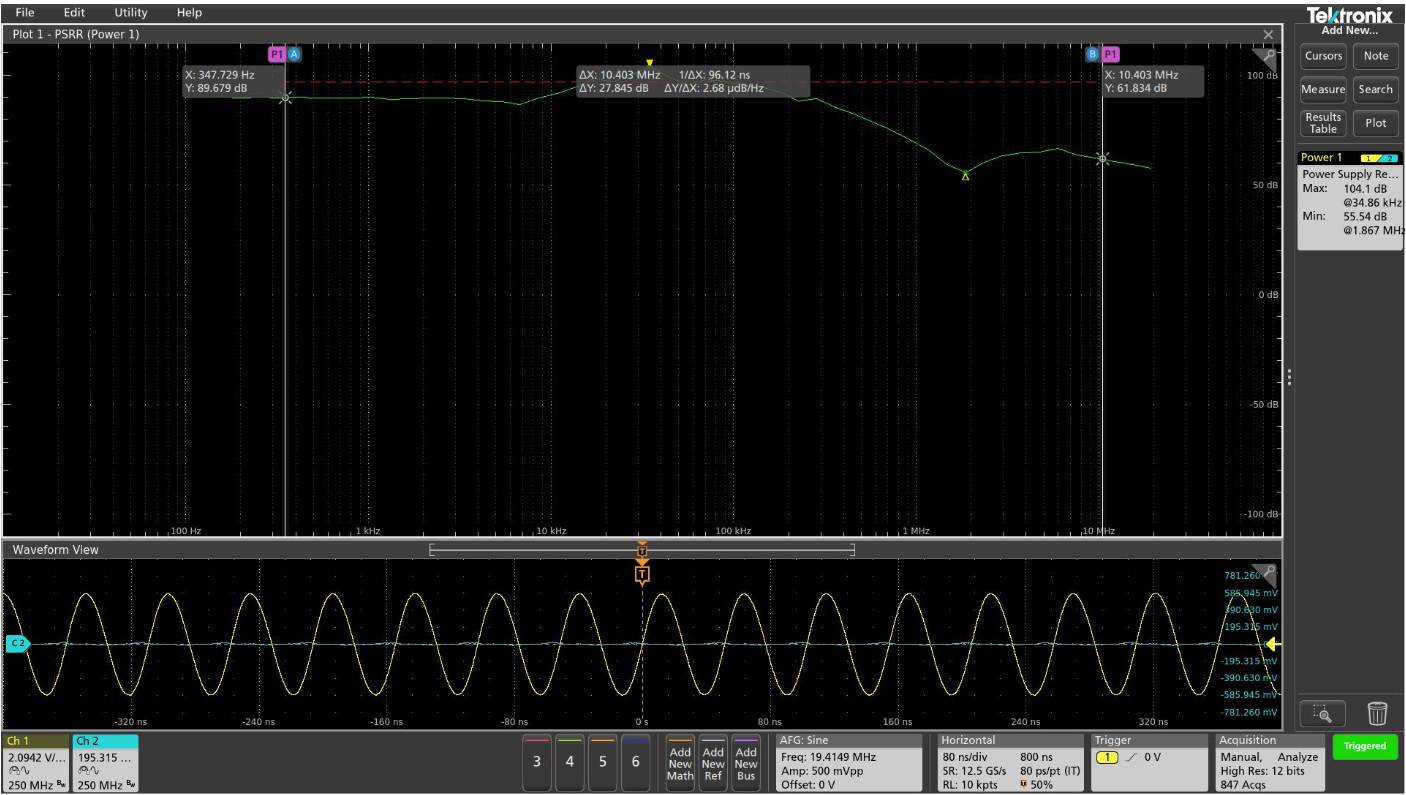Viewport: 1406px width, 795px height.
Task: Select the orange trigger position marker T
Action: (x=643, y=574)
